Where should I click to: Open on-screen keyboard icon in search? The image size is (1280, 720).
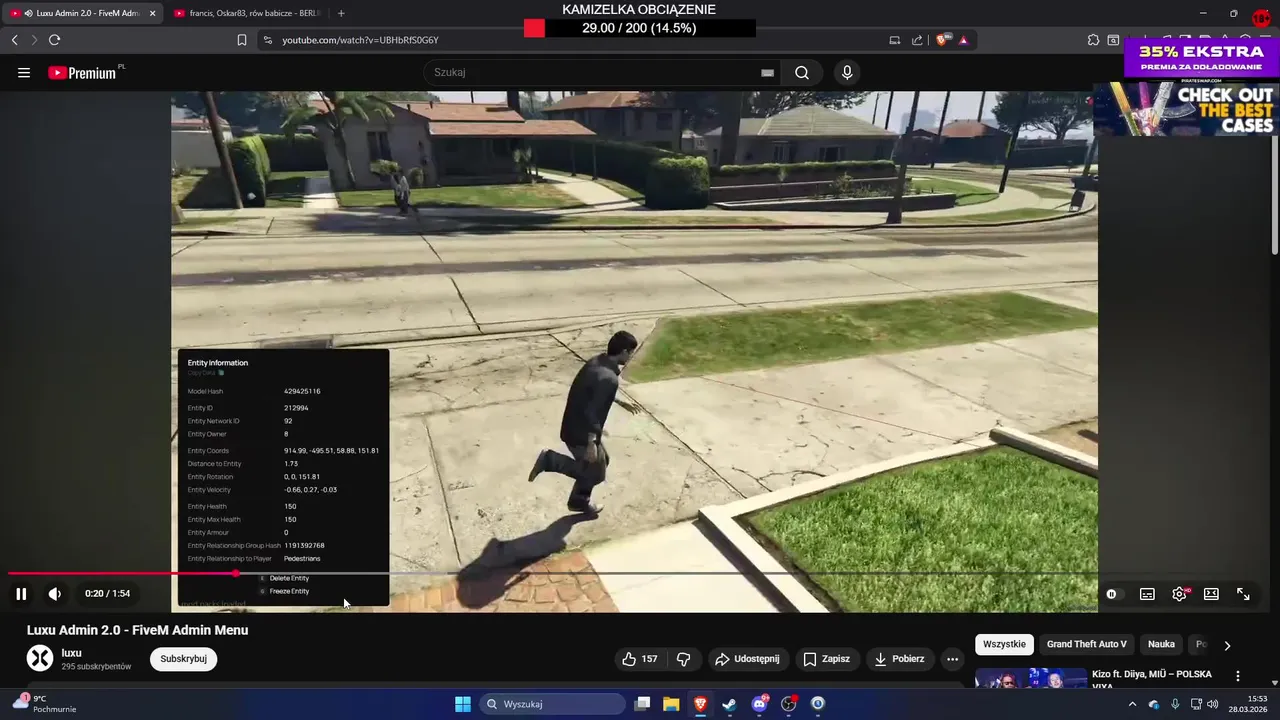(767, 72)
